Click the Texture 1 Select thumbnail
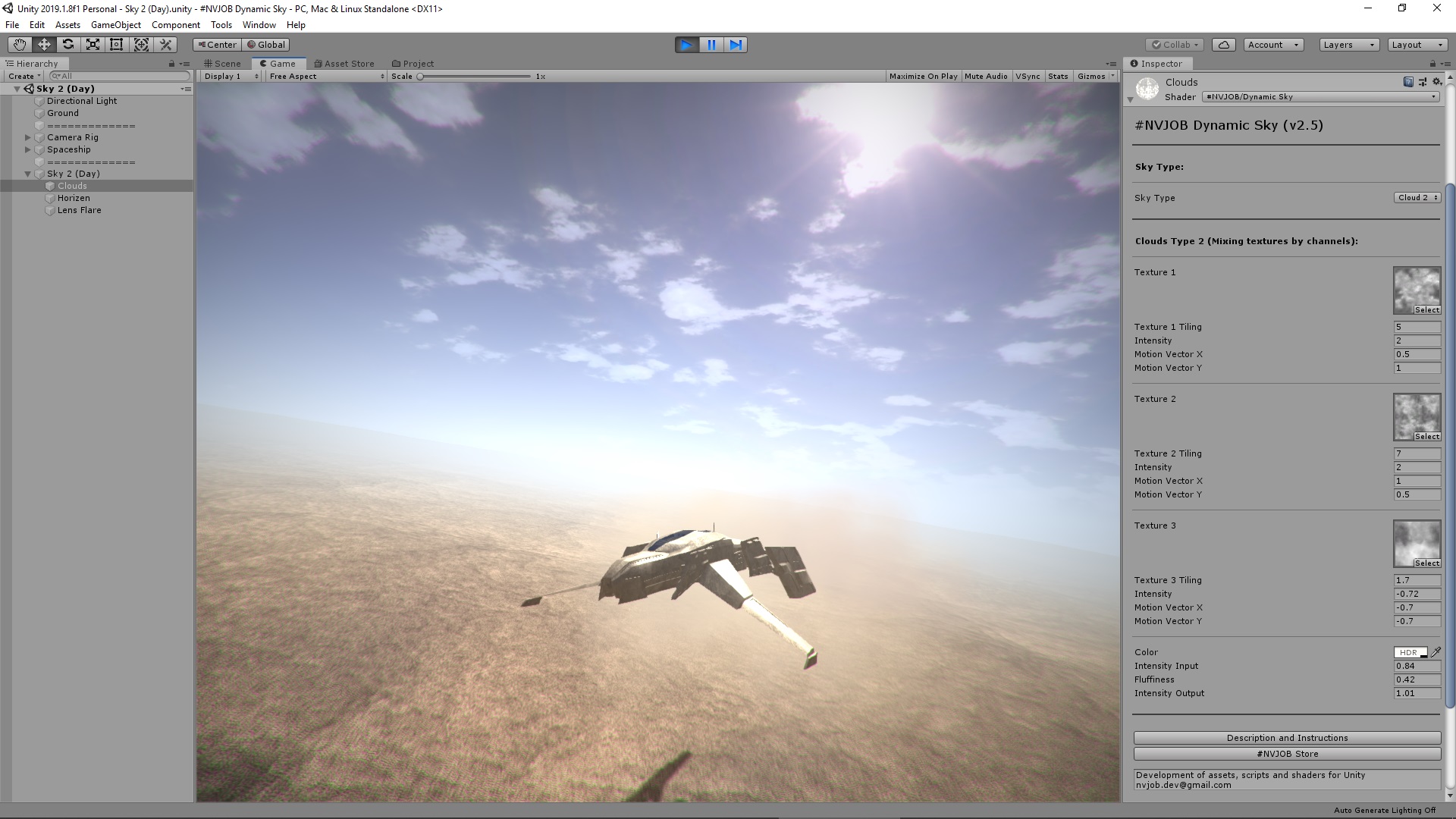This screenshot has height=819, width=1456. 1415,290
